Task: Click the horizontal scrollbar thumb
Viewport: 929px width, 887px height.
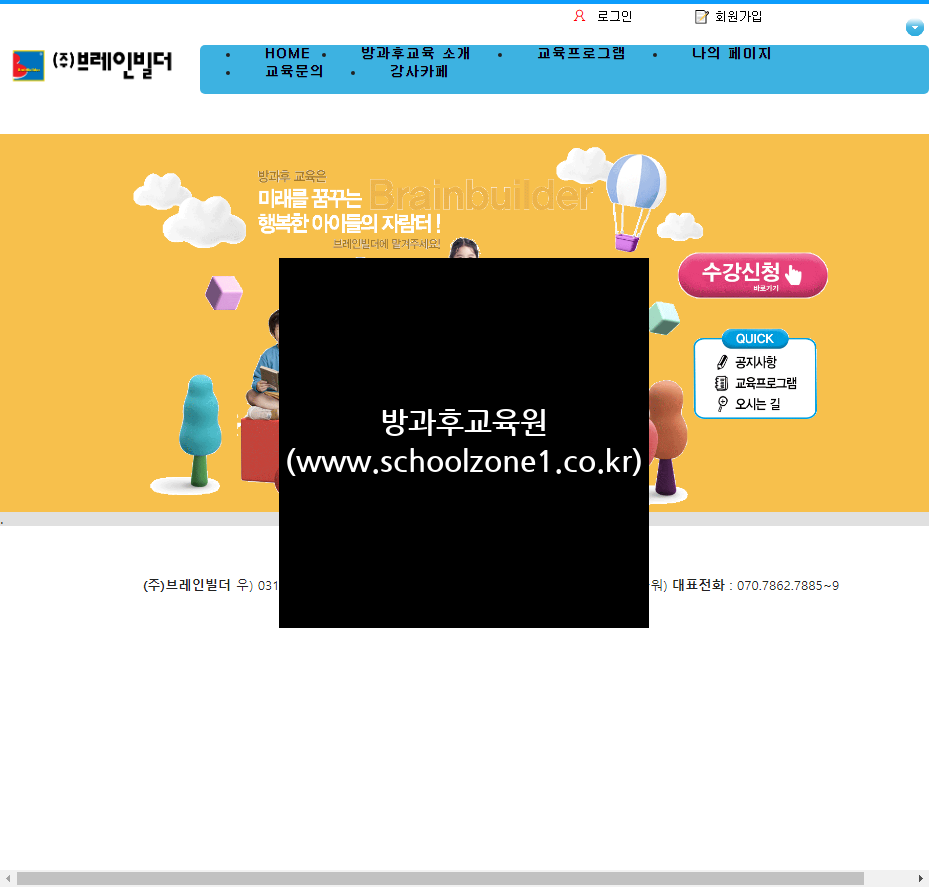Action: coord(440,878)
